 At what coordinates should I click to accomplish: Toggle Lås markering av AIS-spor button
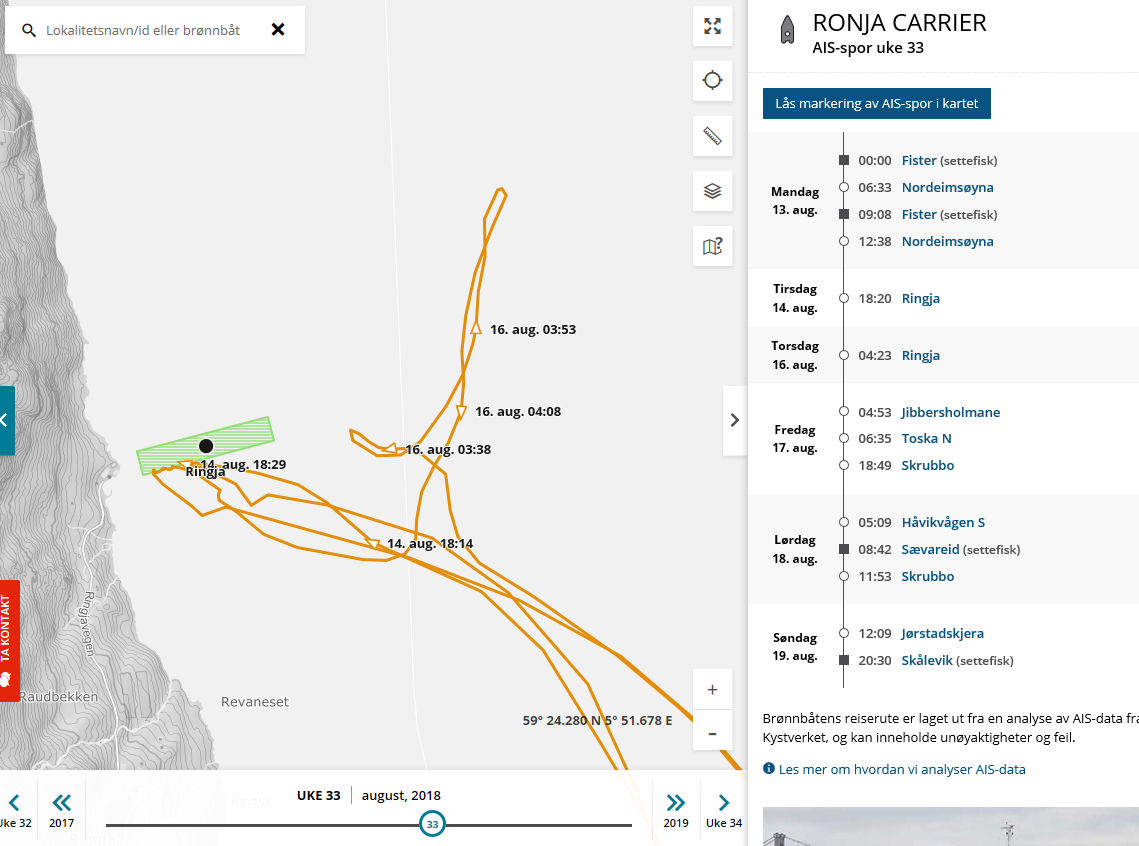point(876,103)
